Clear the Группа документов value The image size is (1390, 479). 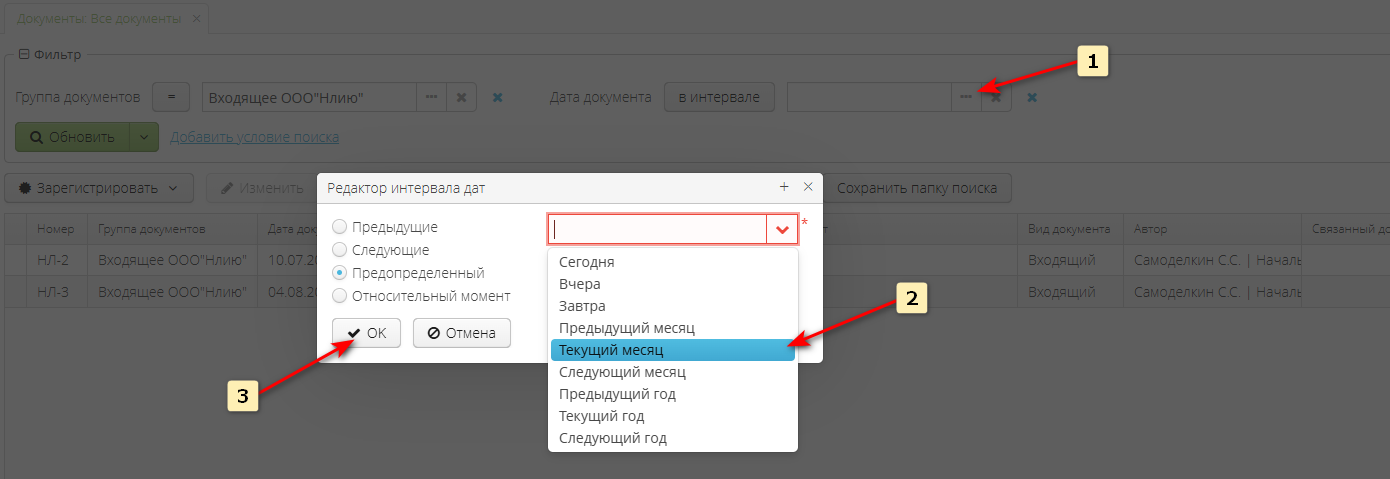461,97
